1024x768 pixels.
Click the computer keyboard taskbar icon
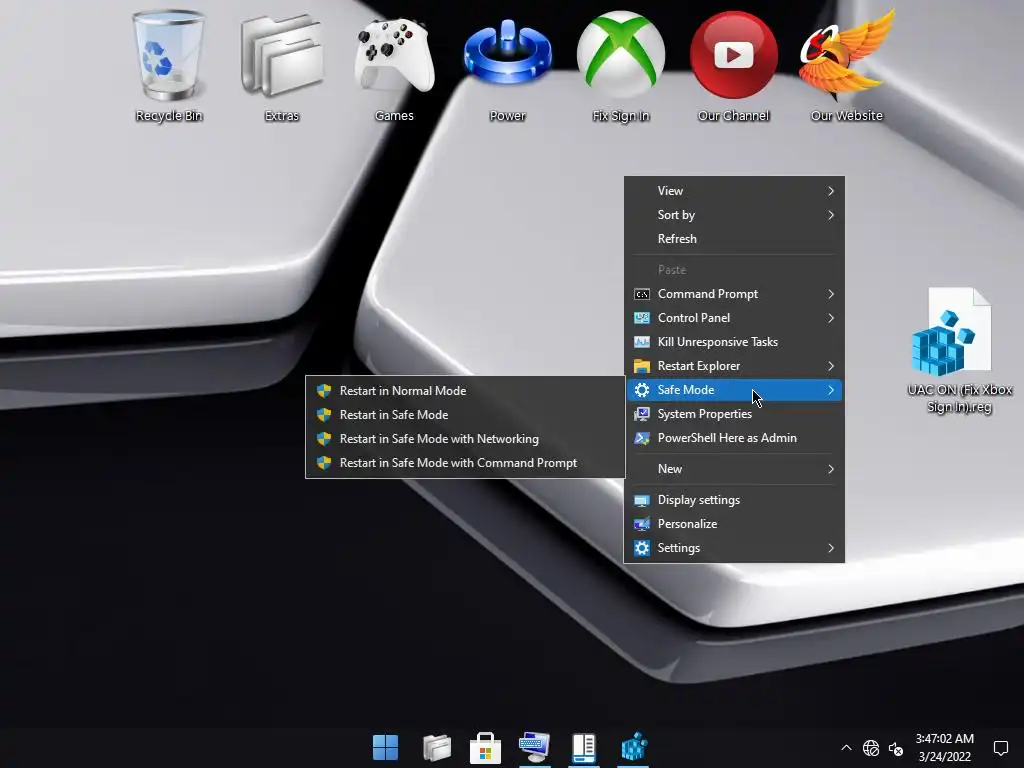(535, 747)
